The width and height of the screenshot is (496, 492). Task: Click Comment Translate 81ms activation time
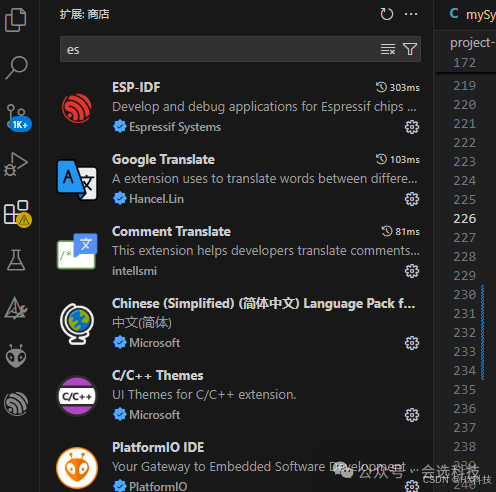click(400, 231)
